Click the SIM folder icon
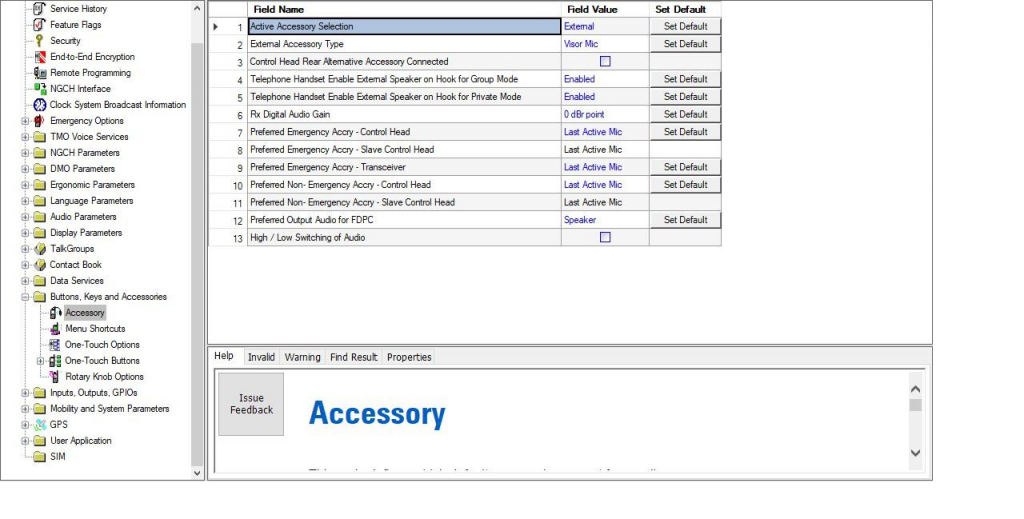 pyautogui.click(x=39, y=456)
